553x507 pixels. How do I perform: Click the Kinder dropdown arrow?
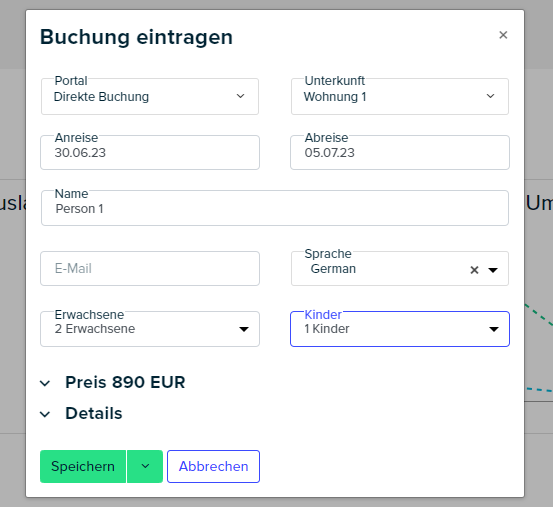pyautogui.click(x=494, y=329)
